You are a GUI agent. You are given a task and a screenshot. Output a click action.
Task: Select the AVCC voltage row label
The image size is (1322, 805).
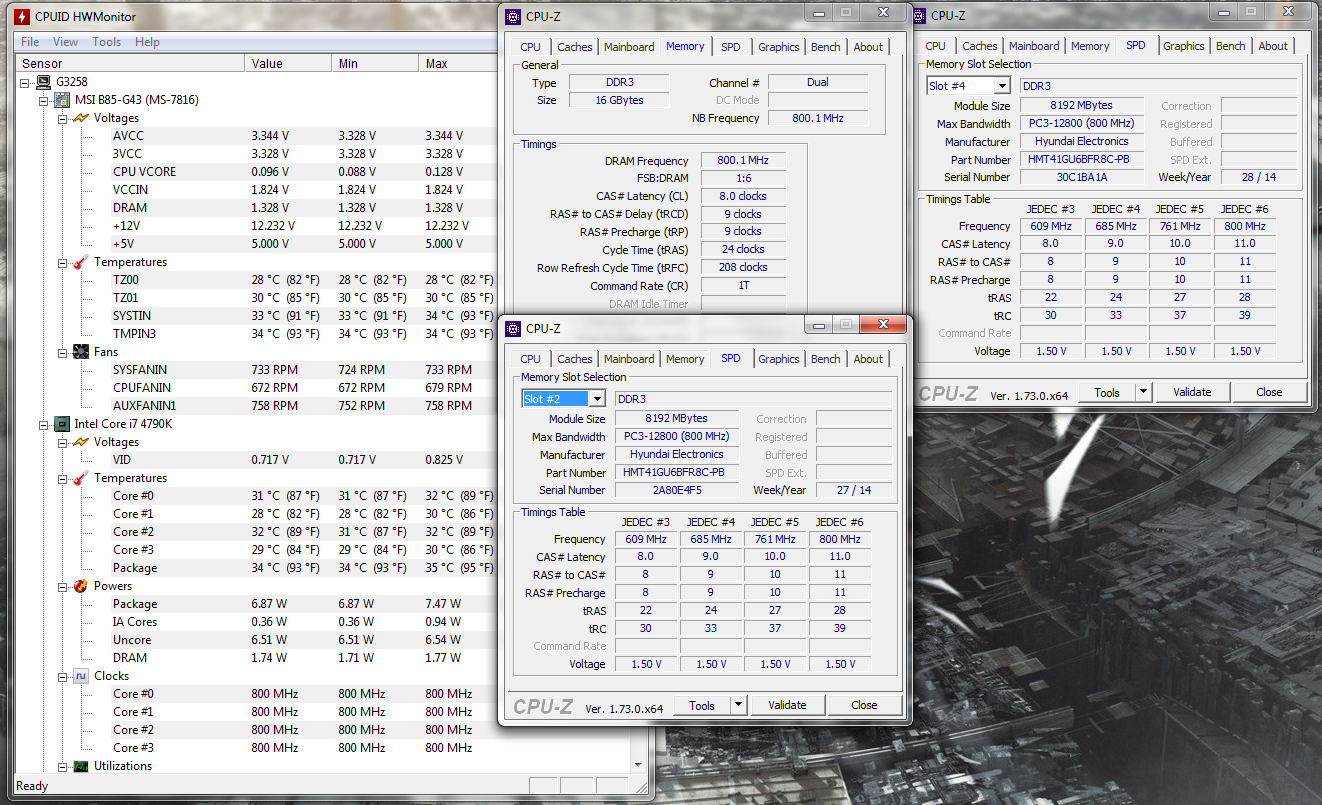point(128,136)
